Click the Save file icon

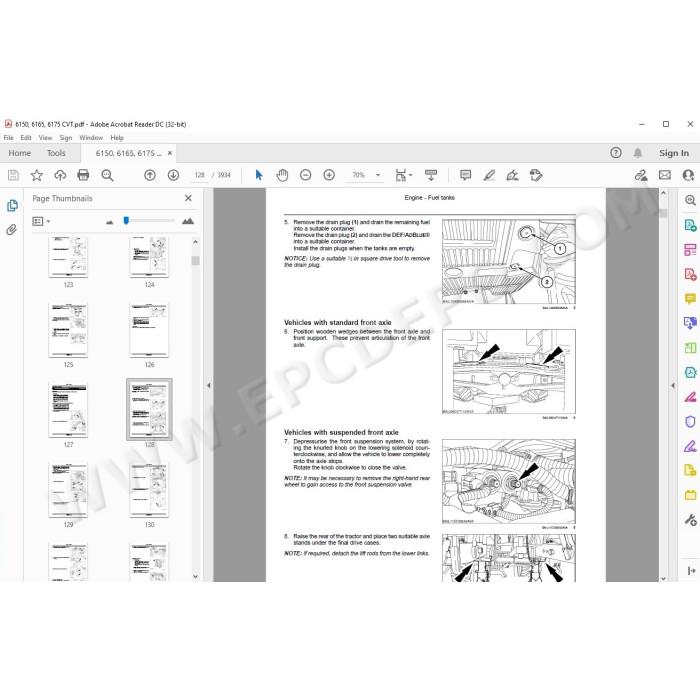coord(13,175)
